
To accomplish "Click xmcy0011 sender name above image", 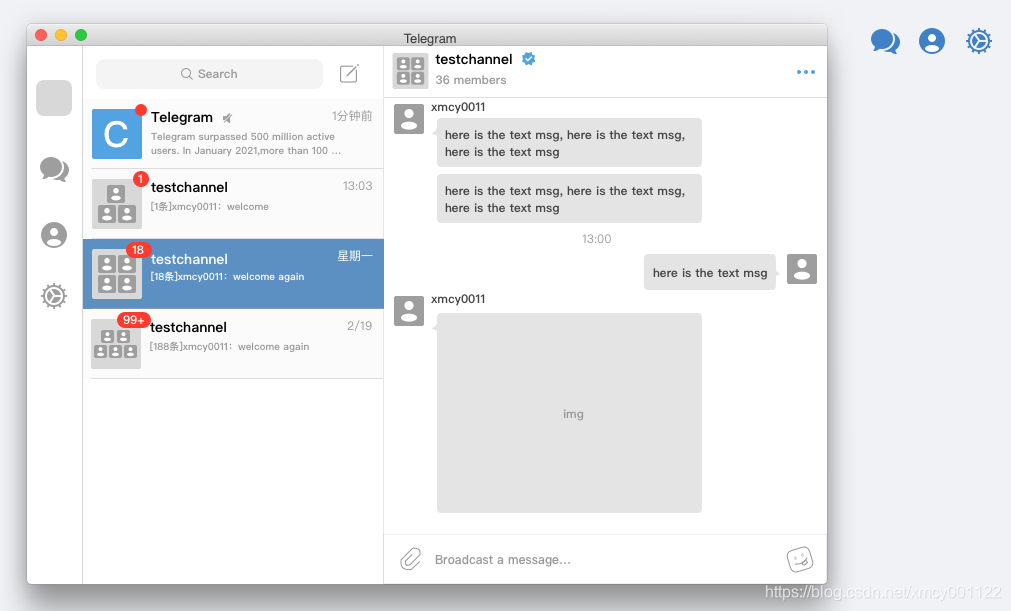I will [458, 299].
